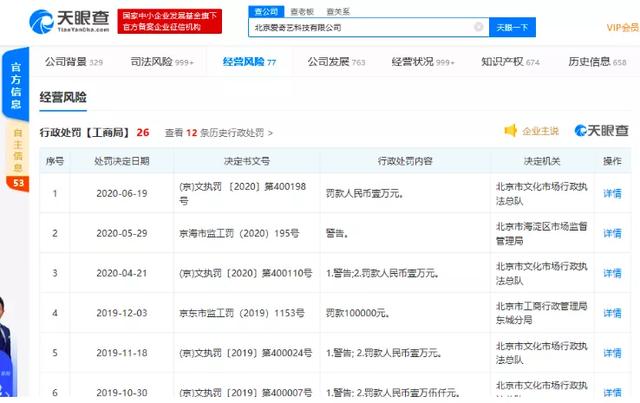The height and width of the screenshot is (403, 640).
Task: Open 详情 for row 6 dated 2019-10-30
Action: [x=612, y=392]
